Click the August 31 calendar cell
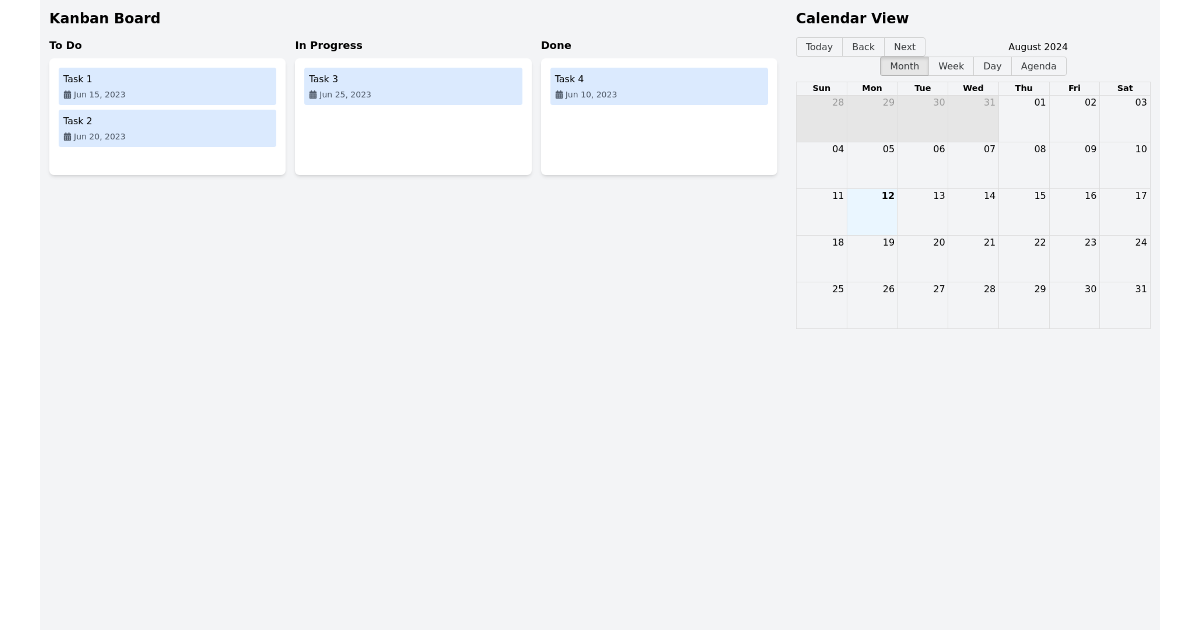The width and height of the screenshot is (1200, 630). coord(1125,304)
